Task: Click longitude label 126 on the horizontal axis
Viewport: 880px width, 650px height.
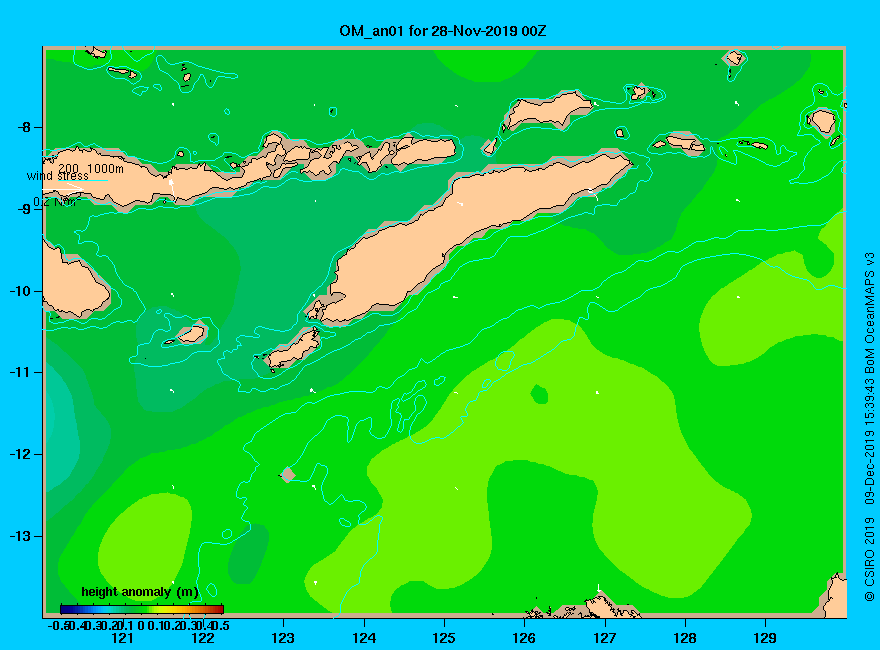Action: (524, 638)
